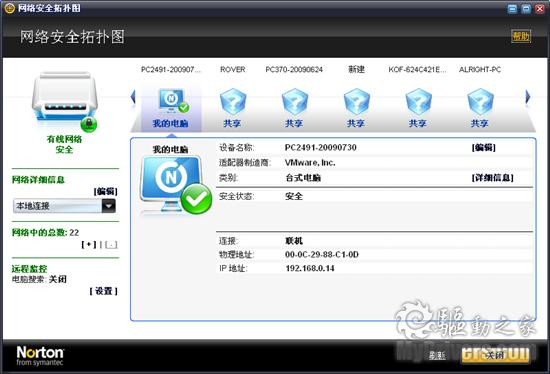Click the 共享 label under ROVER

232,123
